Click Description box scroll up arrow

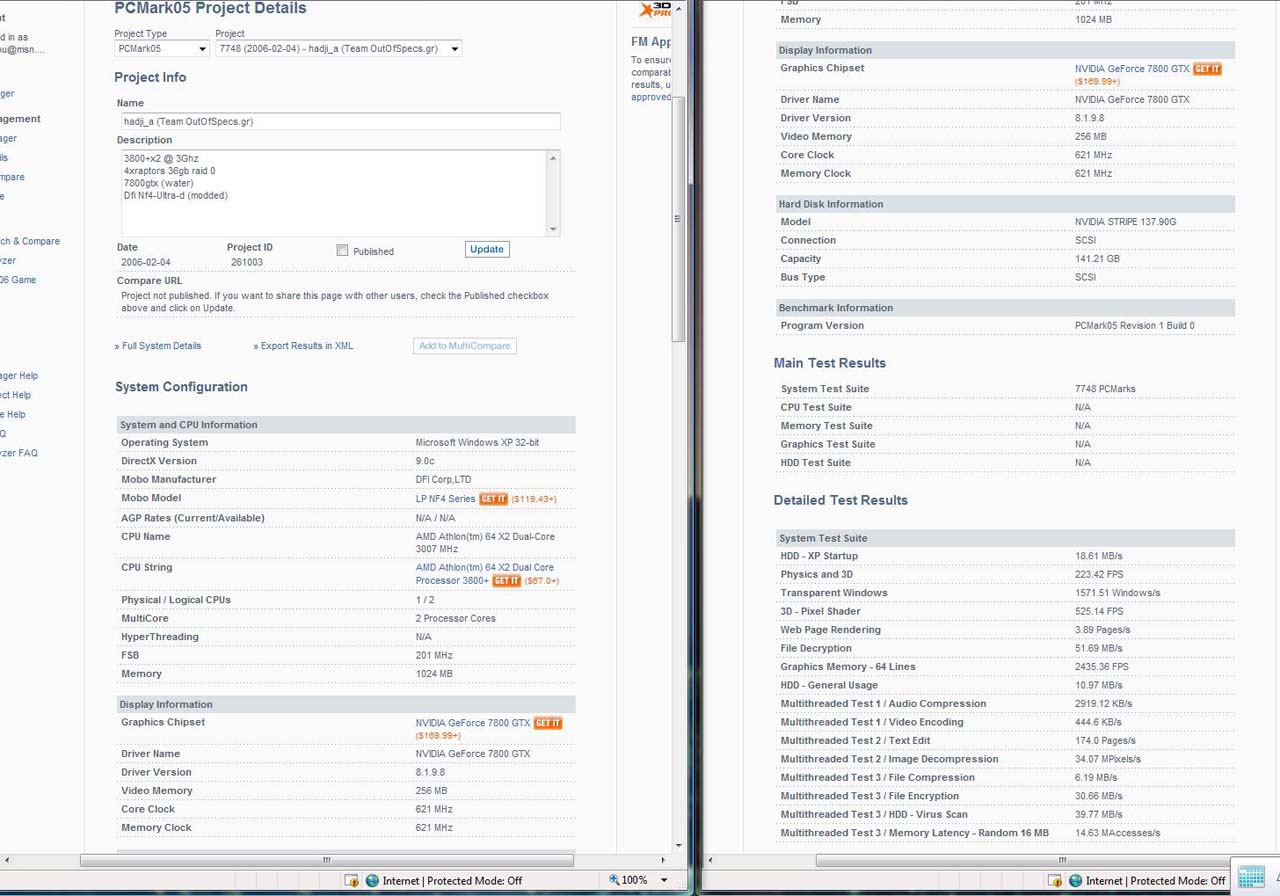tap(553, 157)
